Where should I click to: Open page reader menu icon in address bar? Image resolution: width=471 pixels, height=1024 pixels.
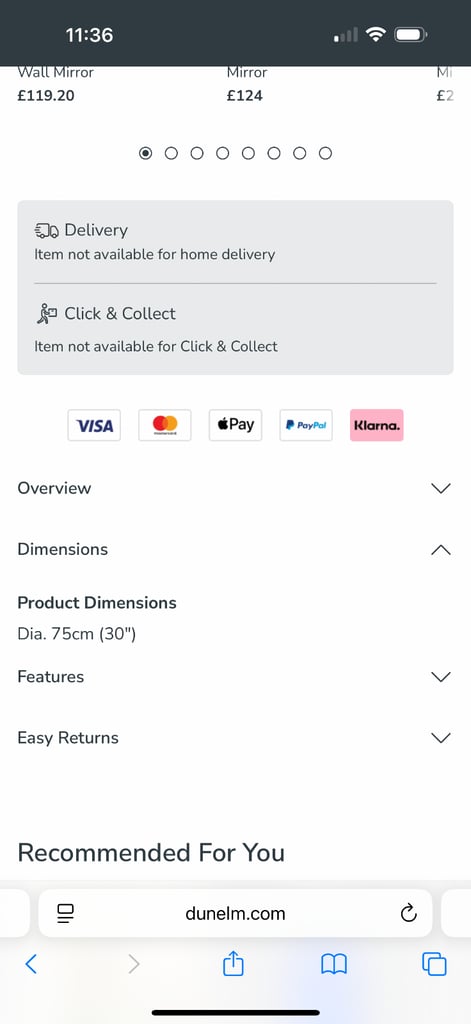click(66, 913)
